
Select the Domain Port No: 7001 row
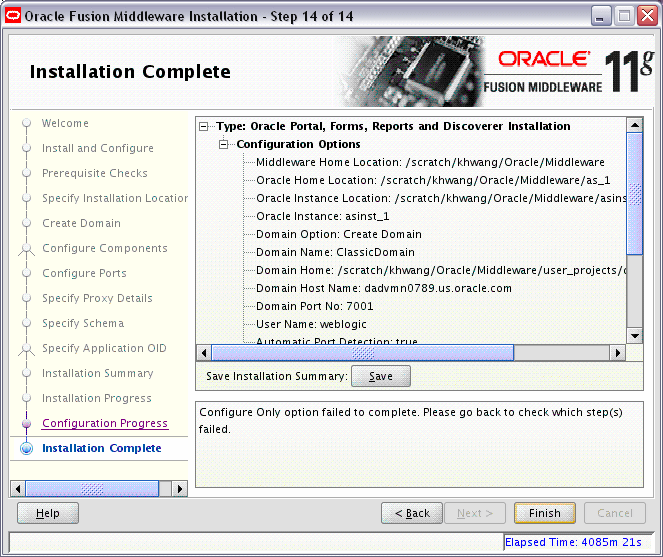(315, 306)
